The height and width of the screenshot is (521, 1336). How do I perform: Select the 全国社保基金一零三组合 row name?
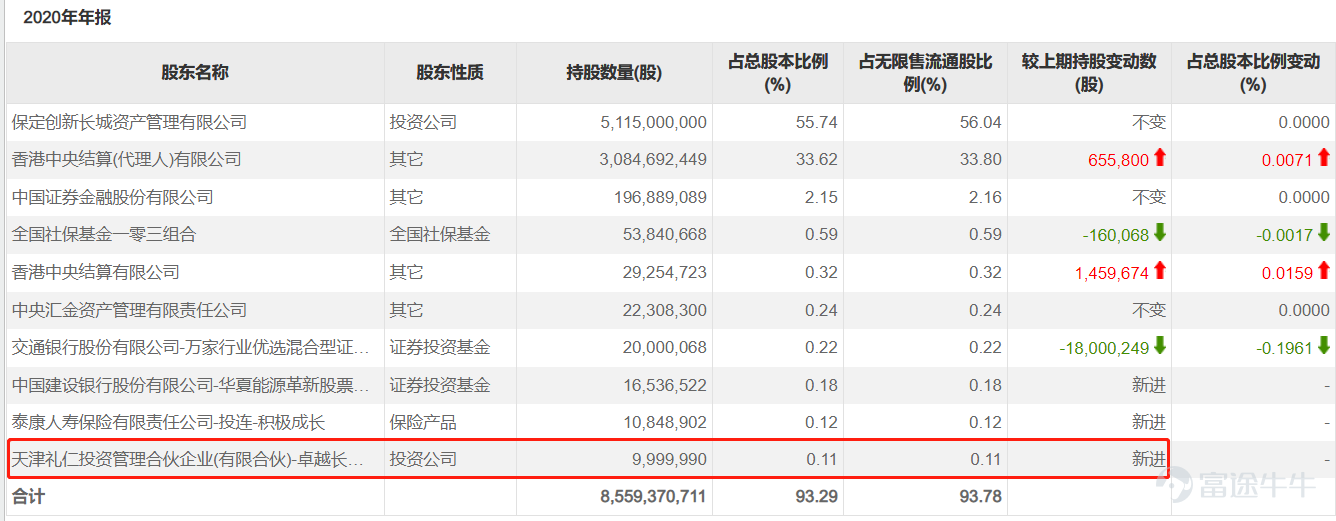coord(104,235)
